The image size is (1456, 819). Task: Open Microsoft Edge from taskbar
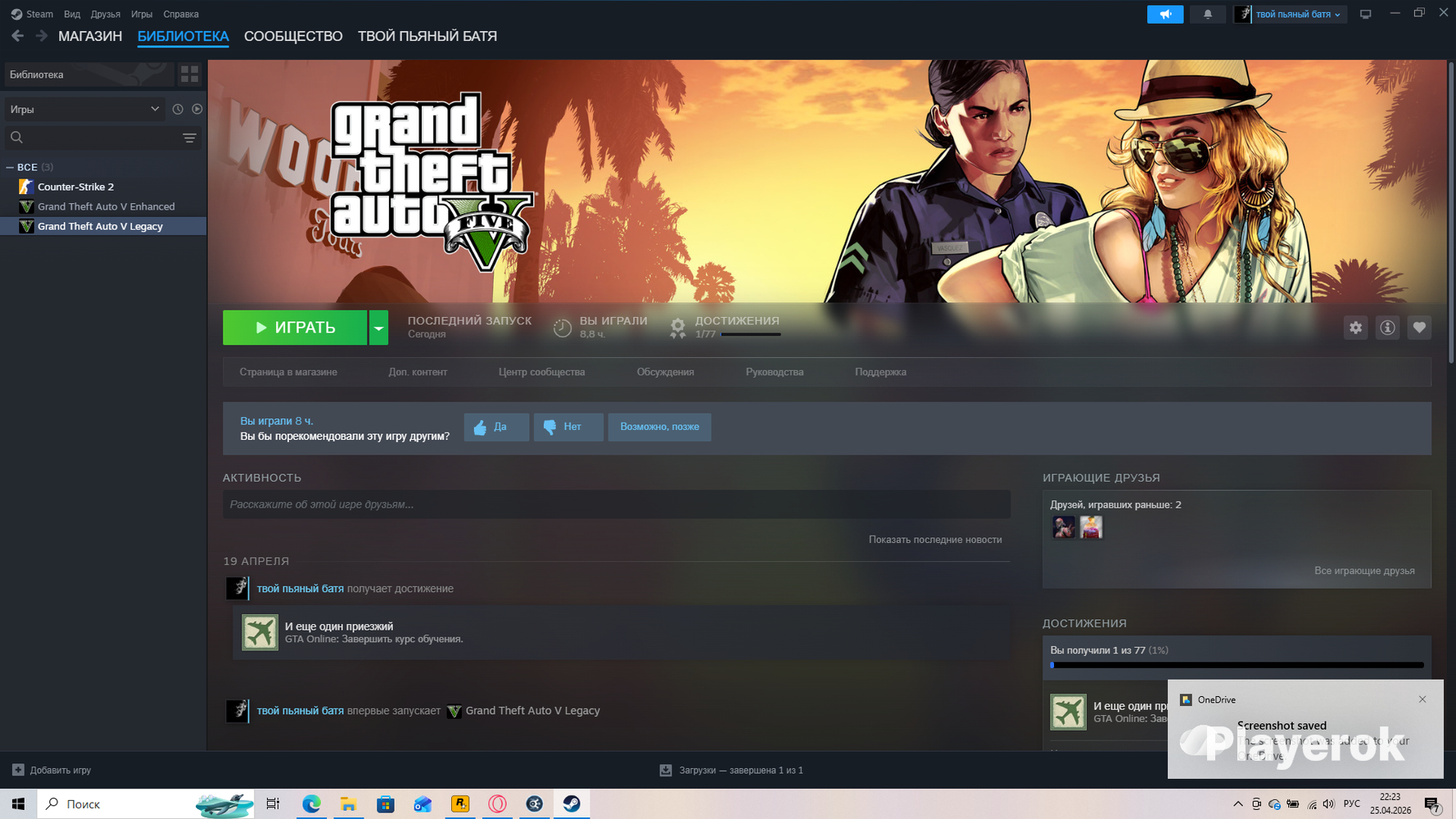311,804
